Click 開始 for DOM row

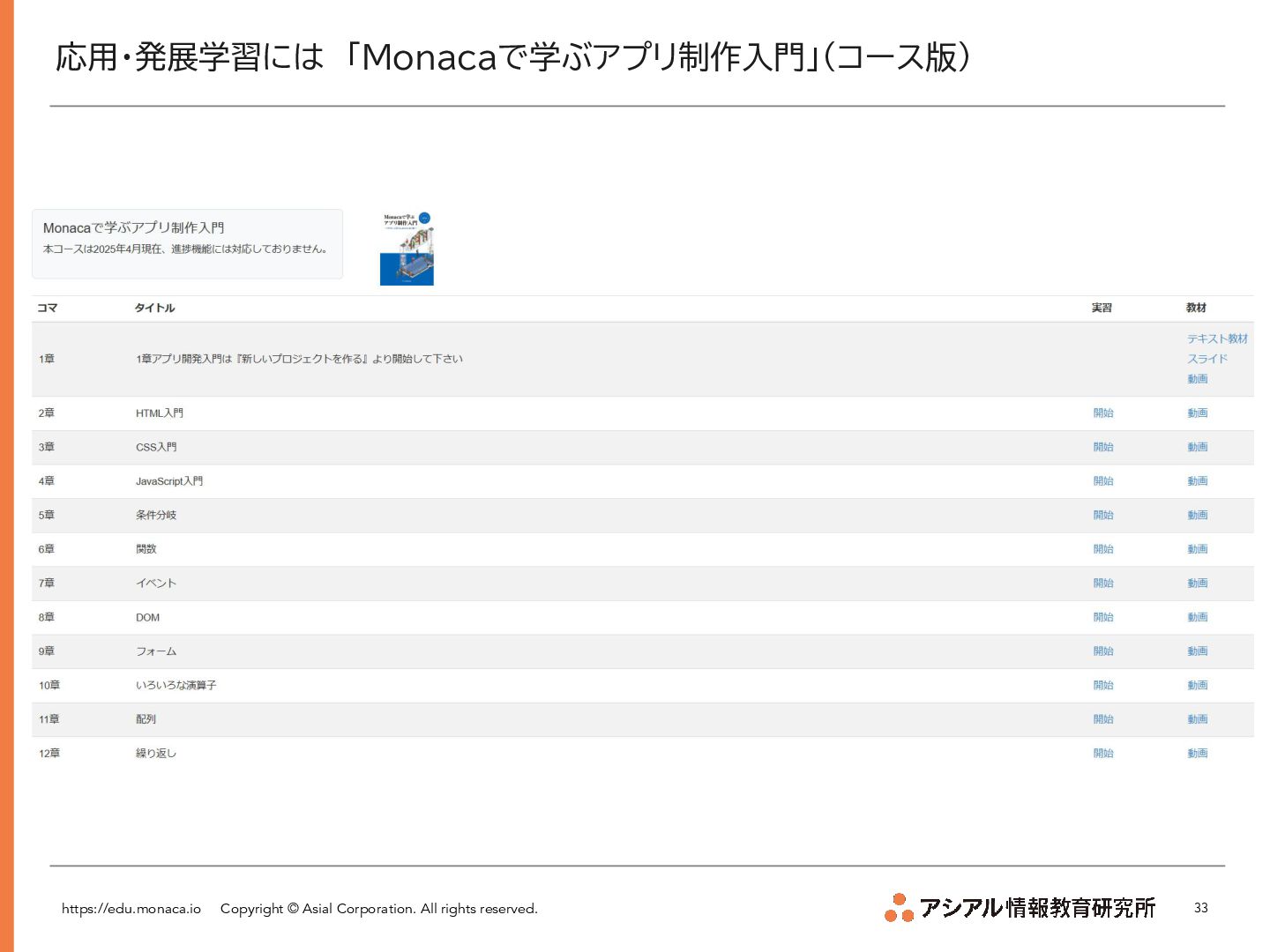tap(1103, 617)
